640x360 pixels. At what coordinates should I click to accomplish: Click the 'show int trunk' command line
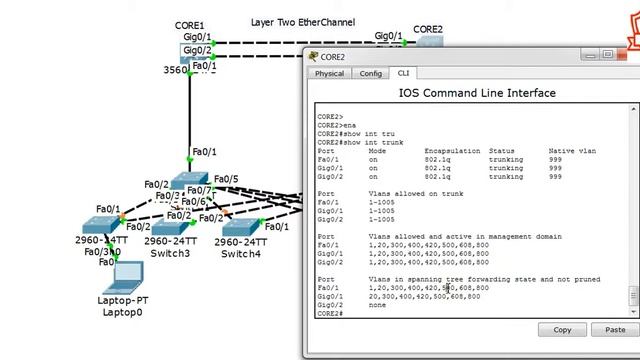tap(360, 142)
